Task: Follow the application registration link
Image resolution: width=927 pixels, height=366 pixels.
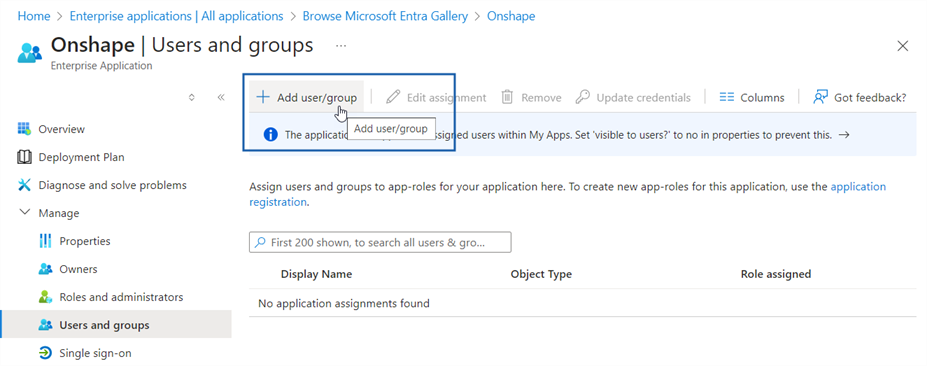Action: coord(568,194)
